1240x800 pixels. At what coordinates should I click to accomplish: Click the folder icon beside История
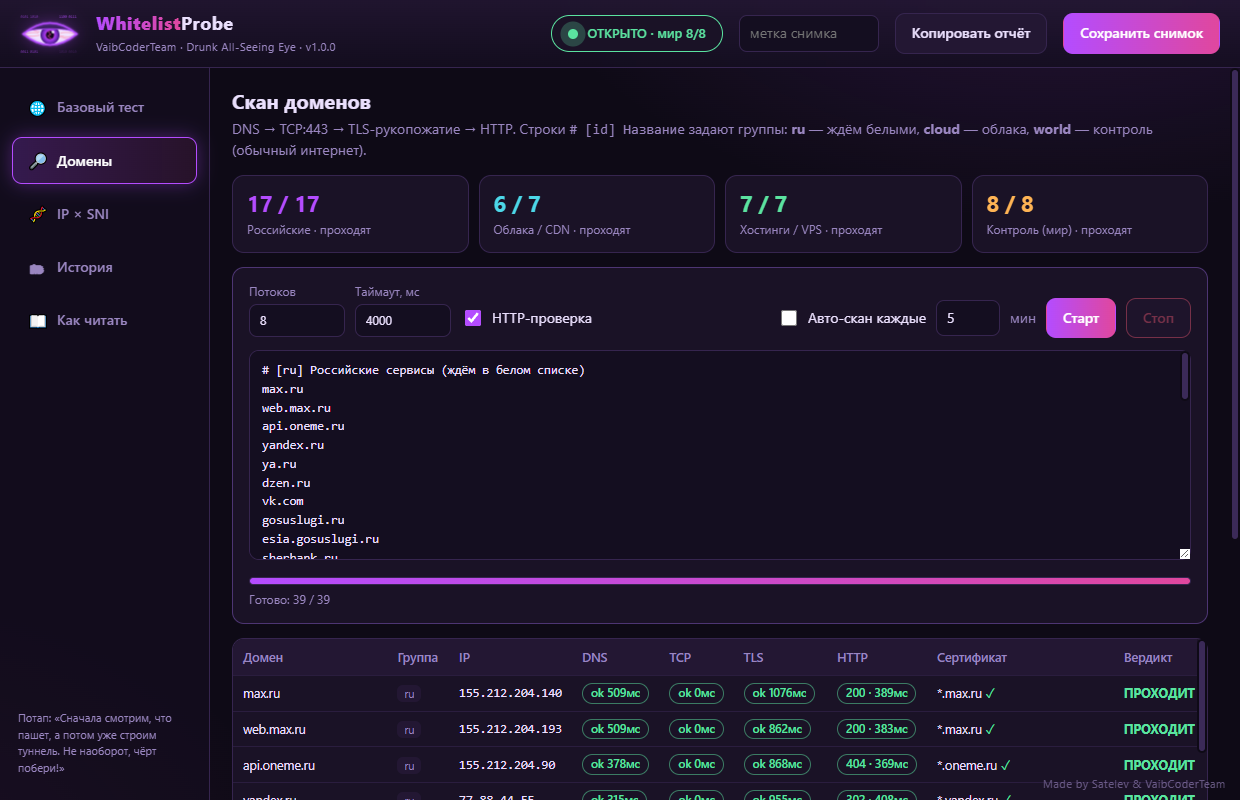click(37, 268)
